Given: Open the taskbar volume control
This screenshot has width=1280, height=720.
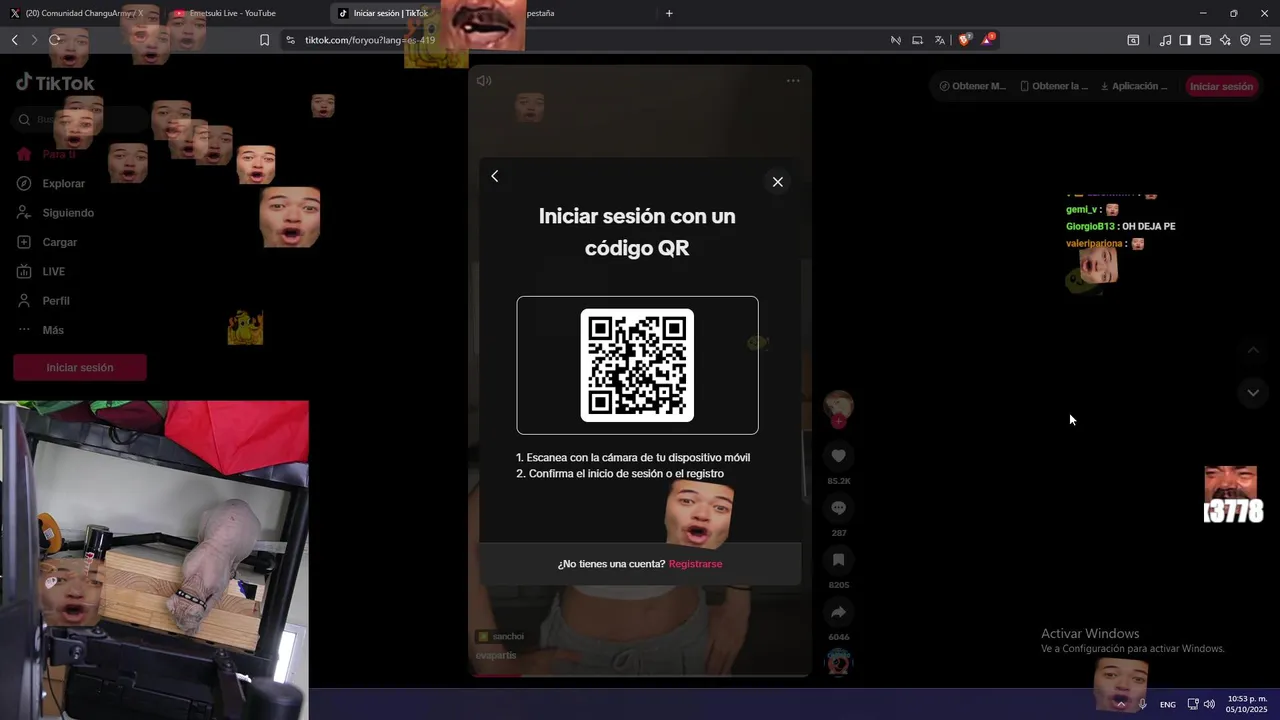Looking at the screenshot, I should coord(1209,704).
